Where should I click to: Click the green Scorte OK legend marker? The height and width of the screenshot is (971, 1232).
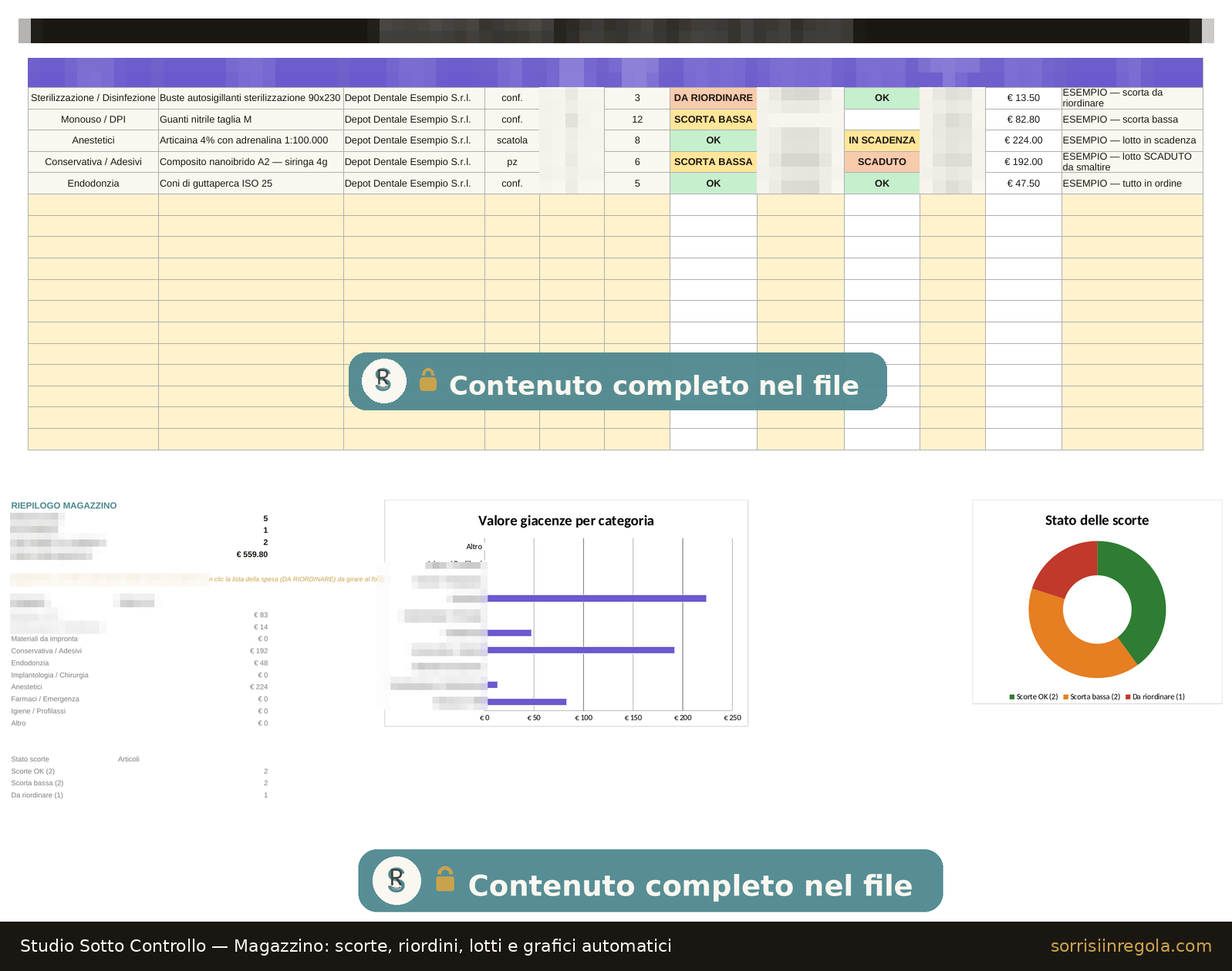[1011, 697]
